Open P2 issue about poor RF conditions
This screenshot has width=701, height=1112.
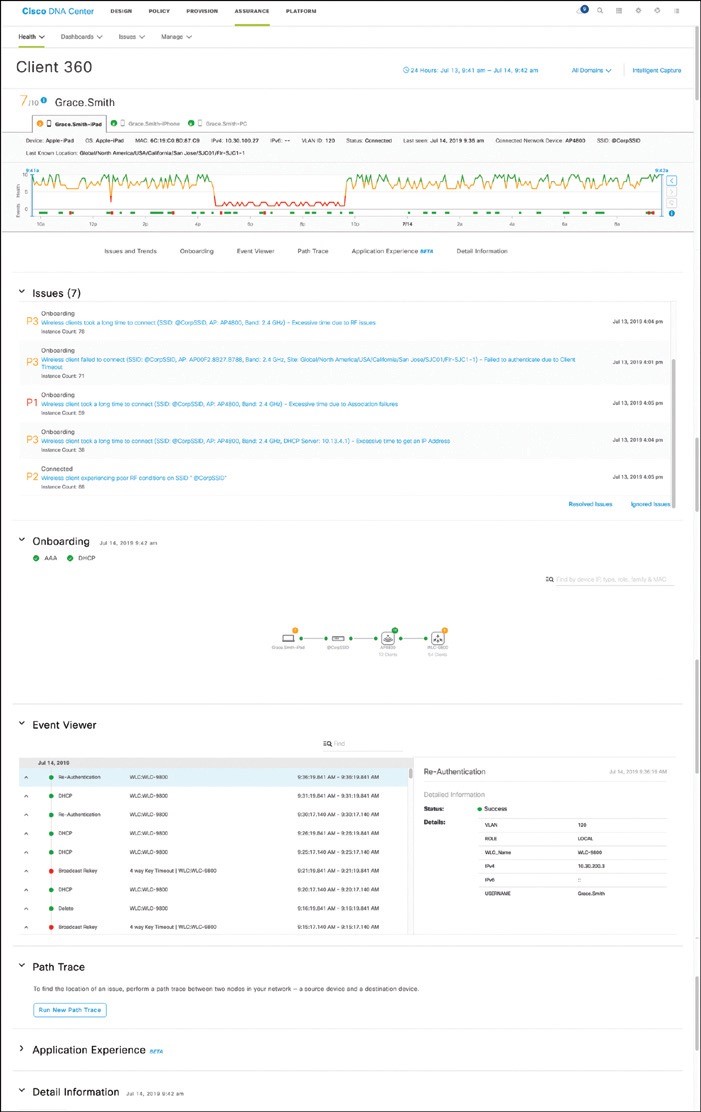(133, 478)
